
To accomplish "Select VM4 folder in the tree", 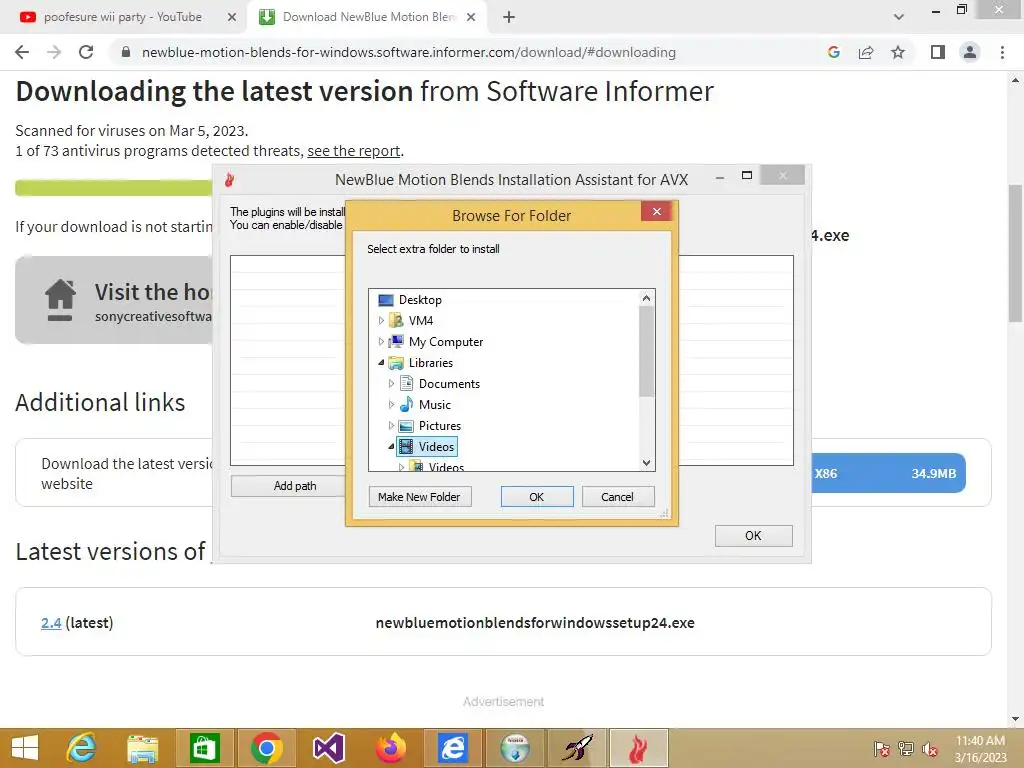I will click(421, 321).
